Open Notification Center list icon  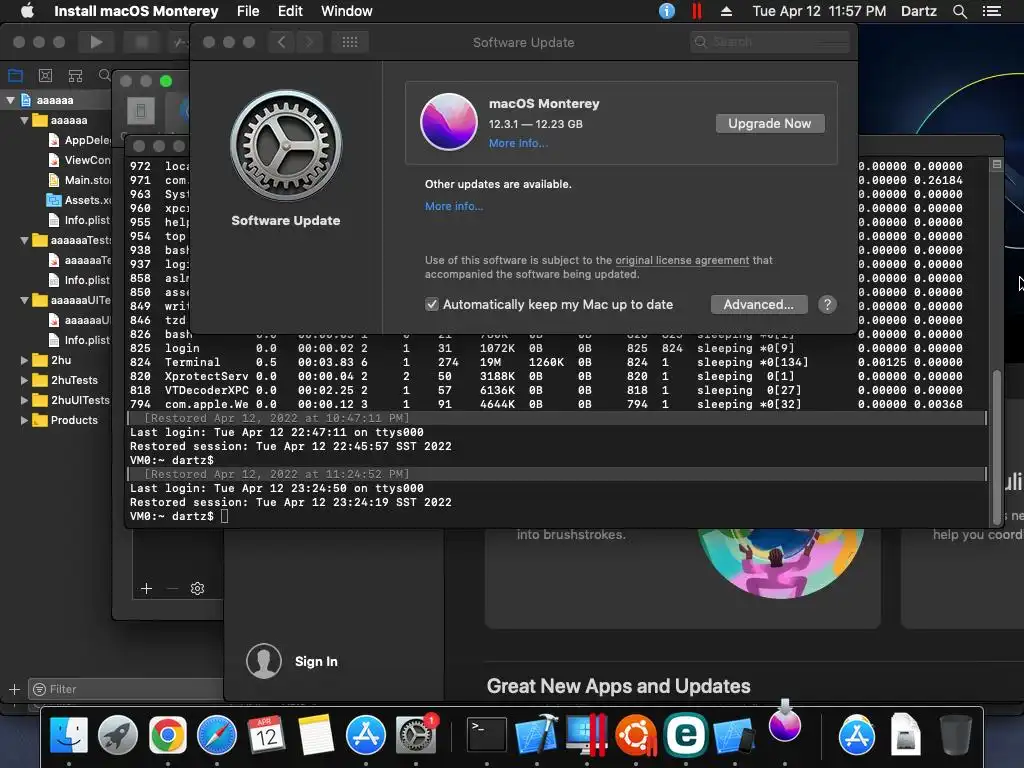coord(991,11)
